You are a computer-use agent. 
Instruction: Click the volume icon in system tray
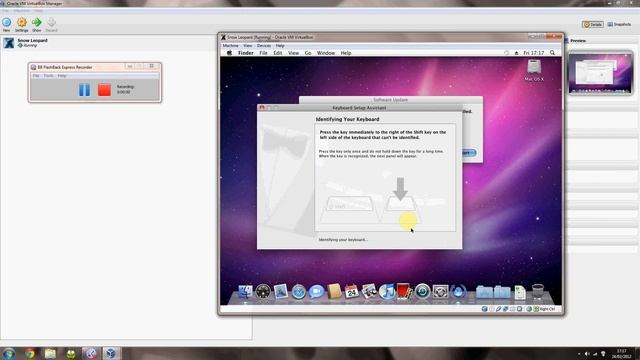coord(587,354)
